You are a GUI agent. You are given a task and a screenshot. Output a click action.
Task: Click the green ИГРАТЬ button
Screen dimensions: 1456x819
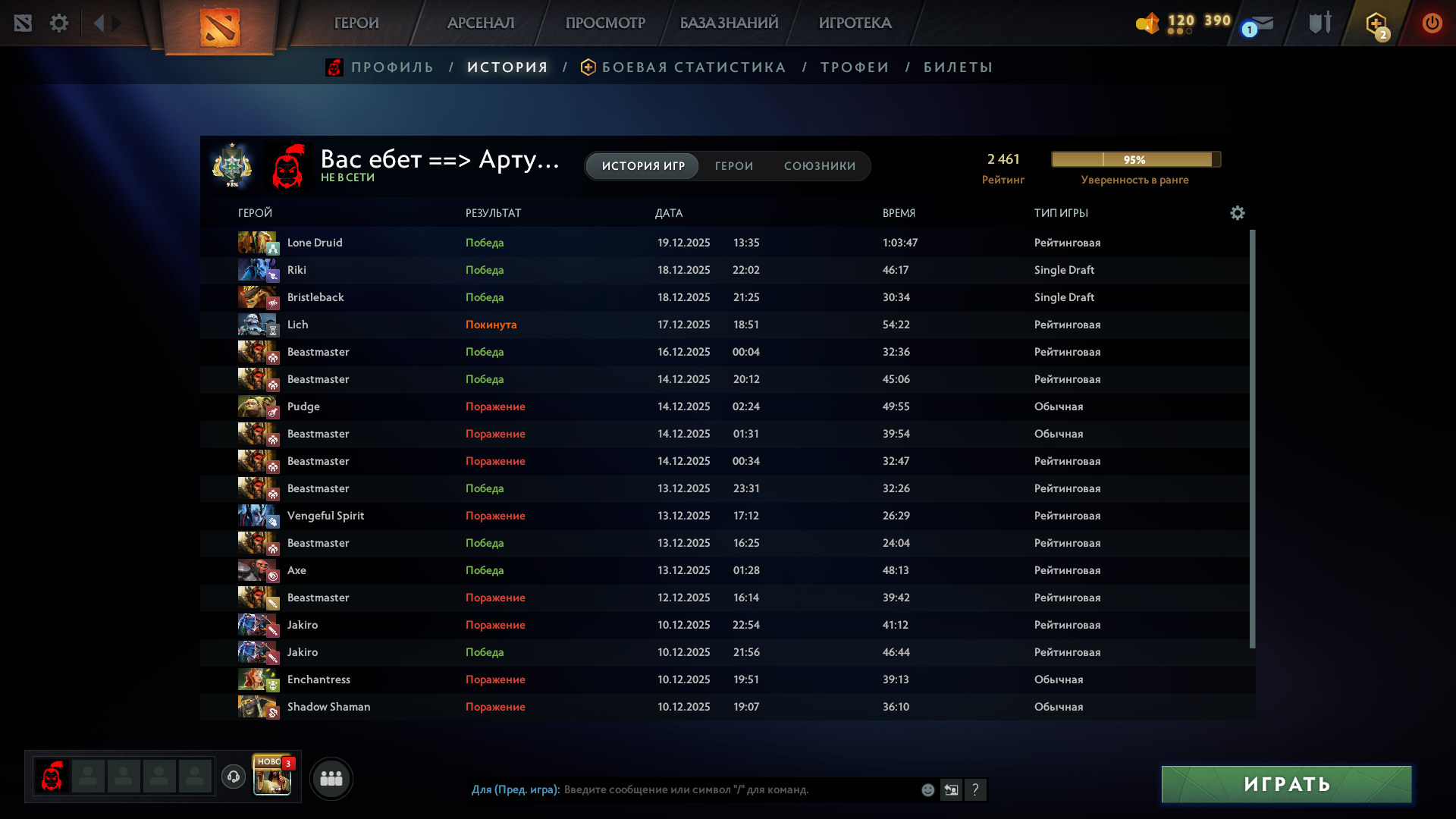pos(1287,784)
